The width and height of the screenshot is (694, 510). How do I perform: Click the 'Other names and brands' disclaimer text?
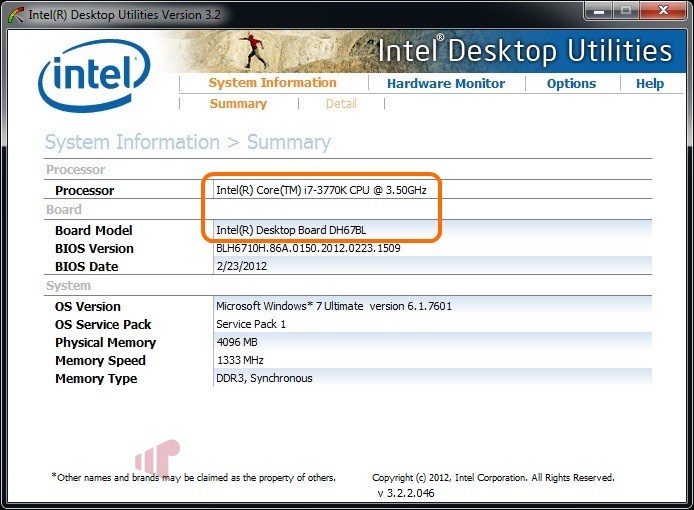pos(193,477)
